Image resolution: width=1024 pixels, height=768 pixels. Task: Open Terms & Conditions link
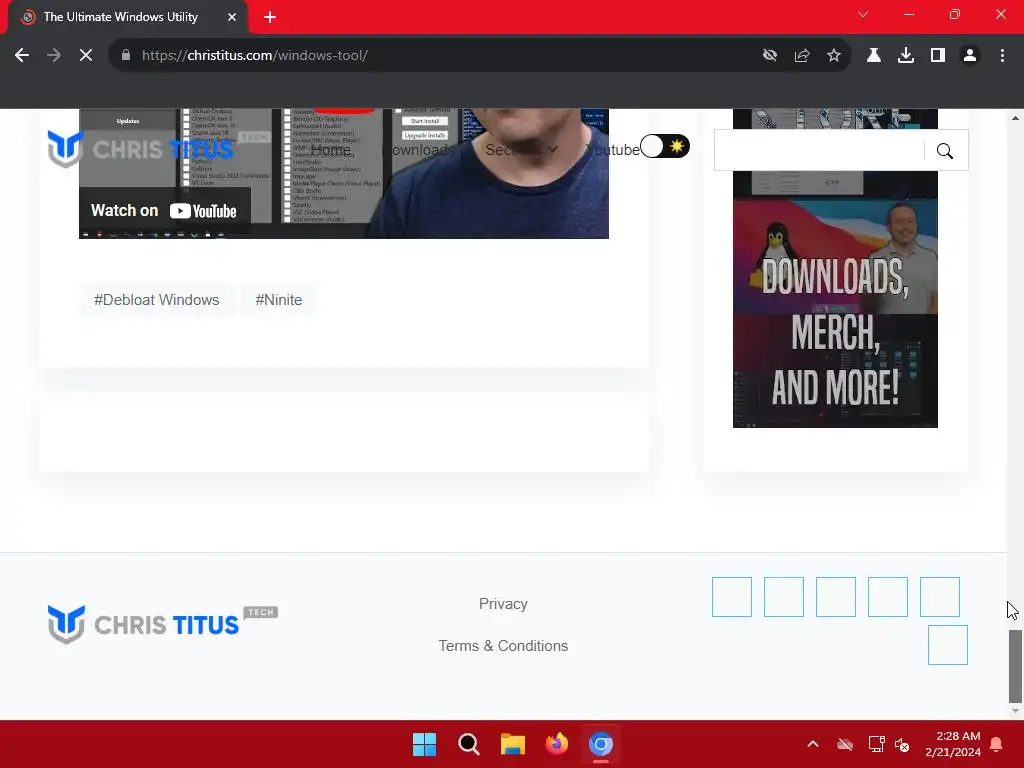tap(503, 646)
